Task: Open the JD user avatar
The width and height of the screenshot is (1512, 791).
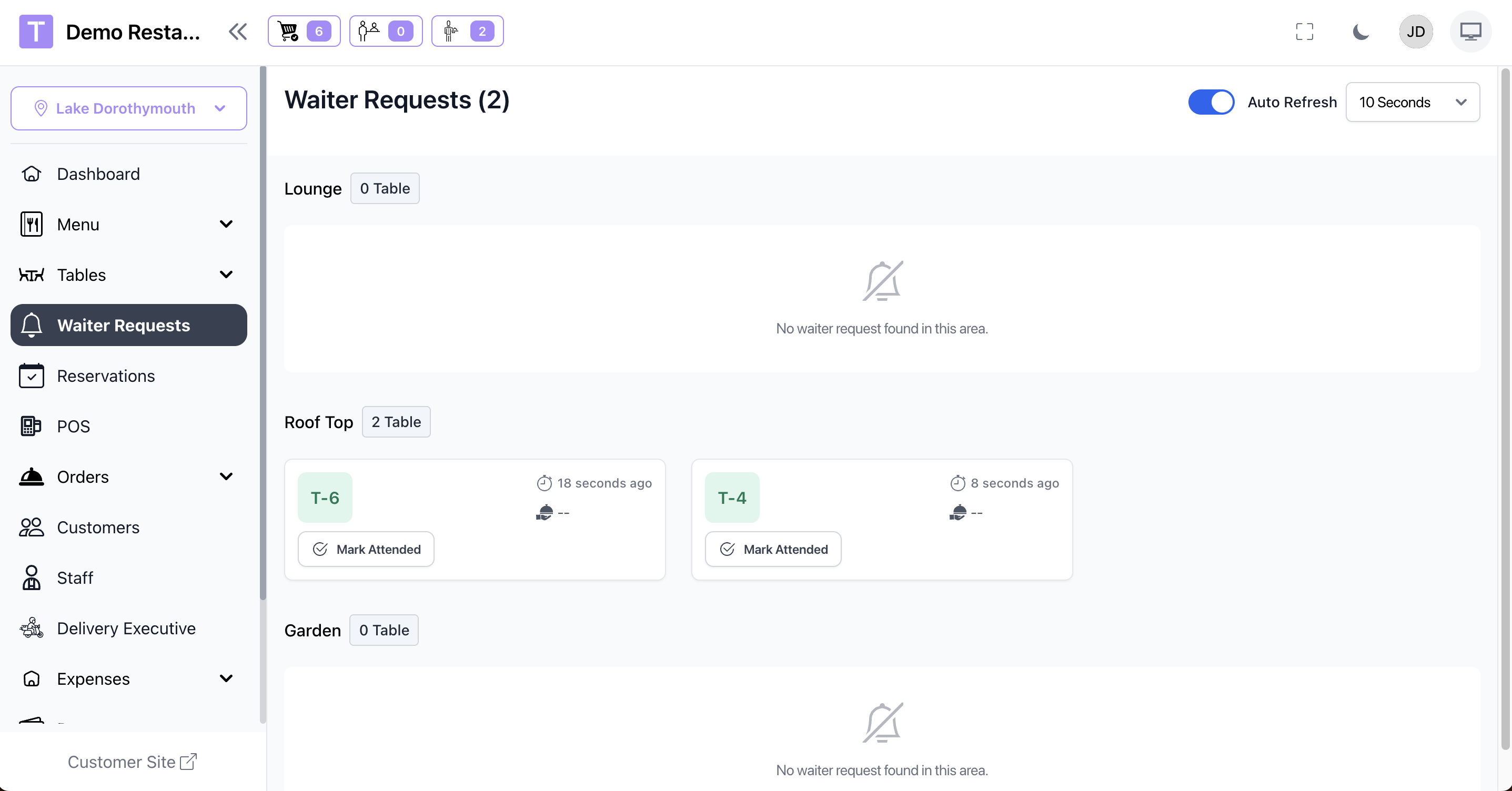Action: coord(1415,31)
